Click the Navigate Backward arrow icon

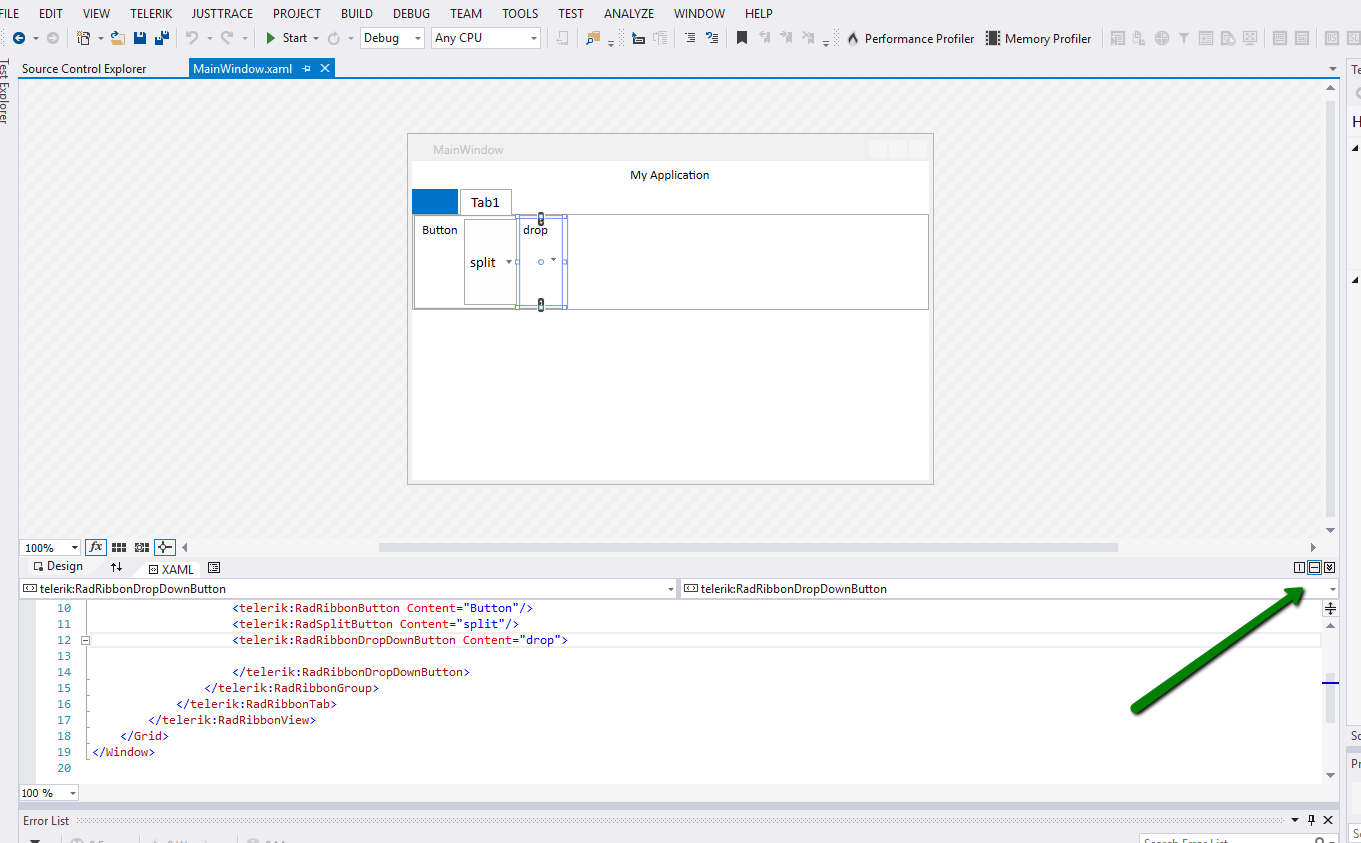pyautogui.click(x=19, y=38)
